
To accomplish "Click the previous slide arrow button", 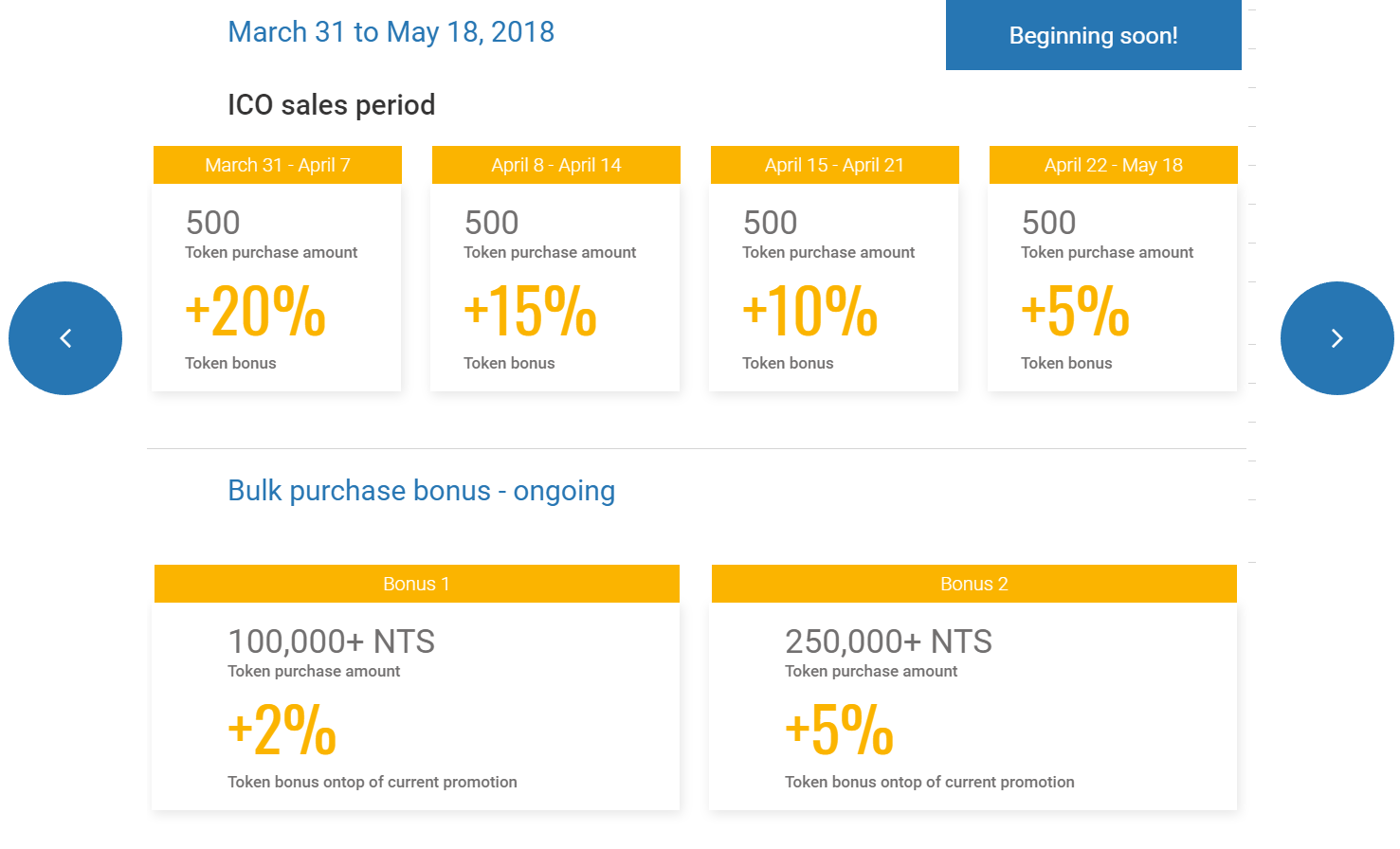I will (x=65, y=338).
